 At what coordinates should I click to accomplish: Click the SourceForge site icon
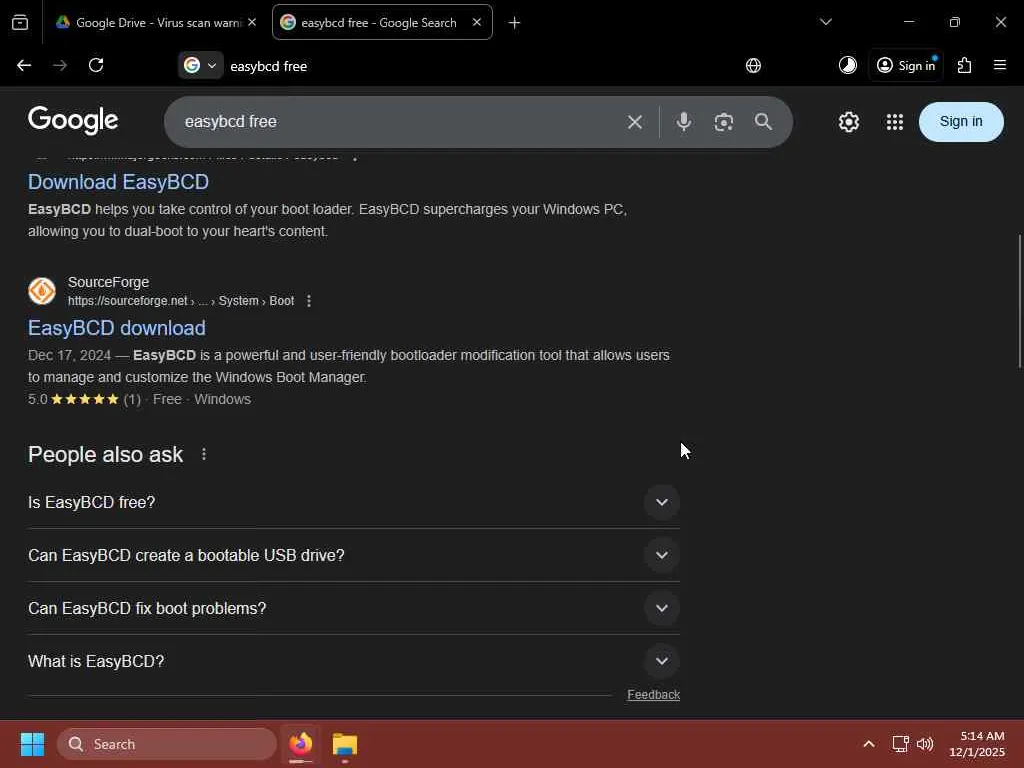(x=42, y=291)
